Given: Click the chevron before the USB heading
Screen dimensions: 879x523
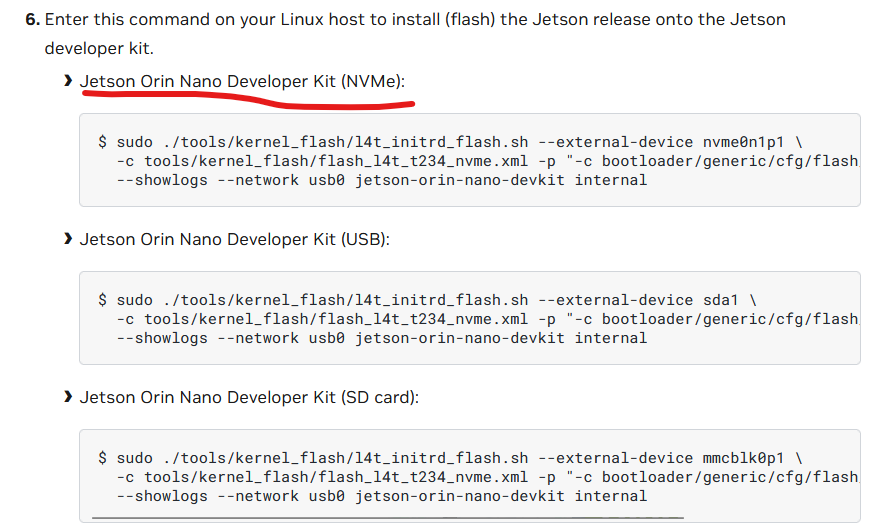Looking at the screenshot, I should point(68,239).
